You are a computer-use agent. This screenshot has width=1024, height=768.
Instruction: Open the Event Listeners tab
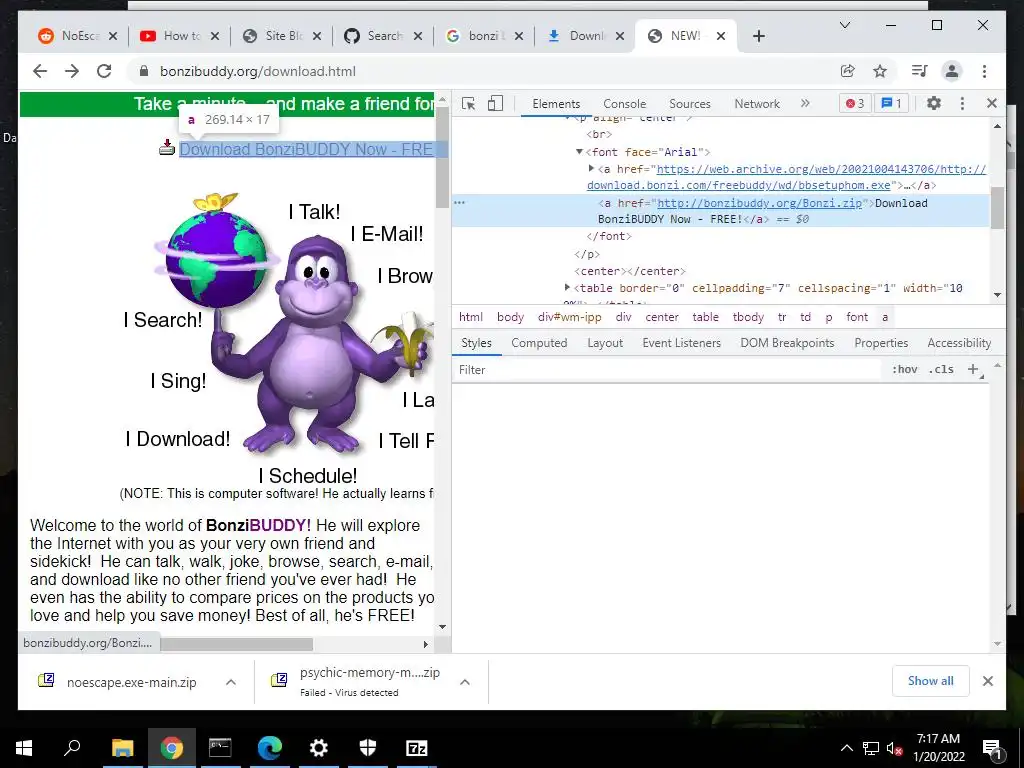(x=681, y=343)
